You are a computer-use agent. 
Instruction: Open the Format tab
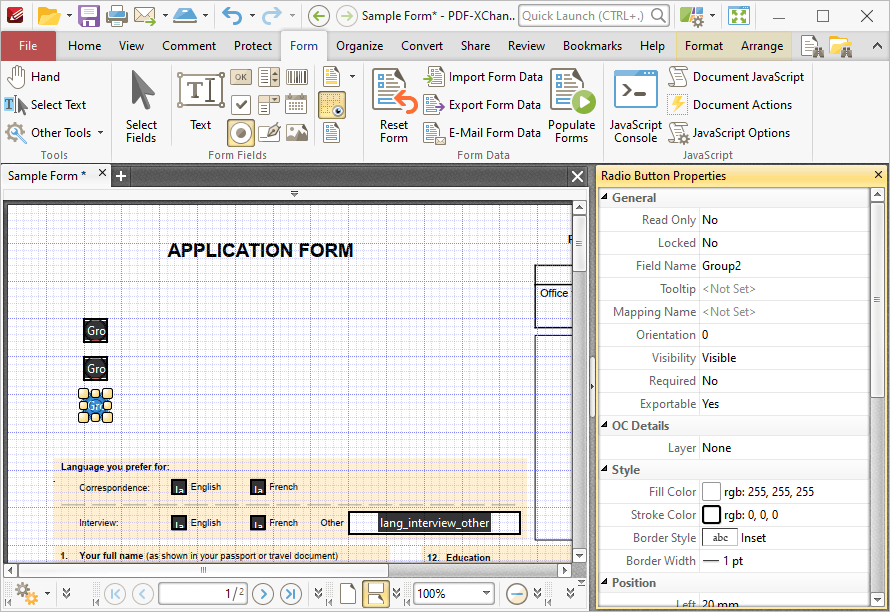[704, 46]
